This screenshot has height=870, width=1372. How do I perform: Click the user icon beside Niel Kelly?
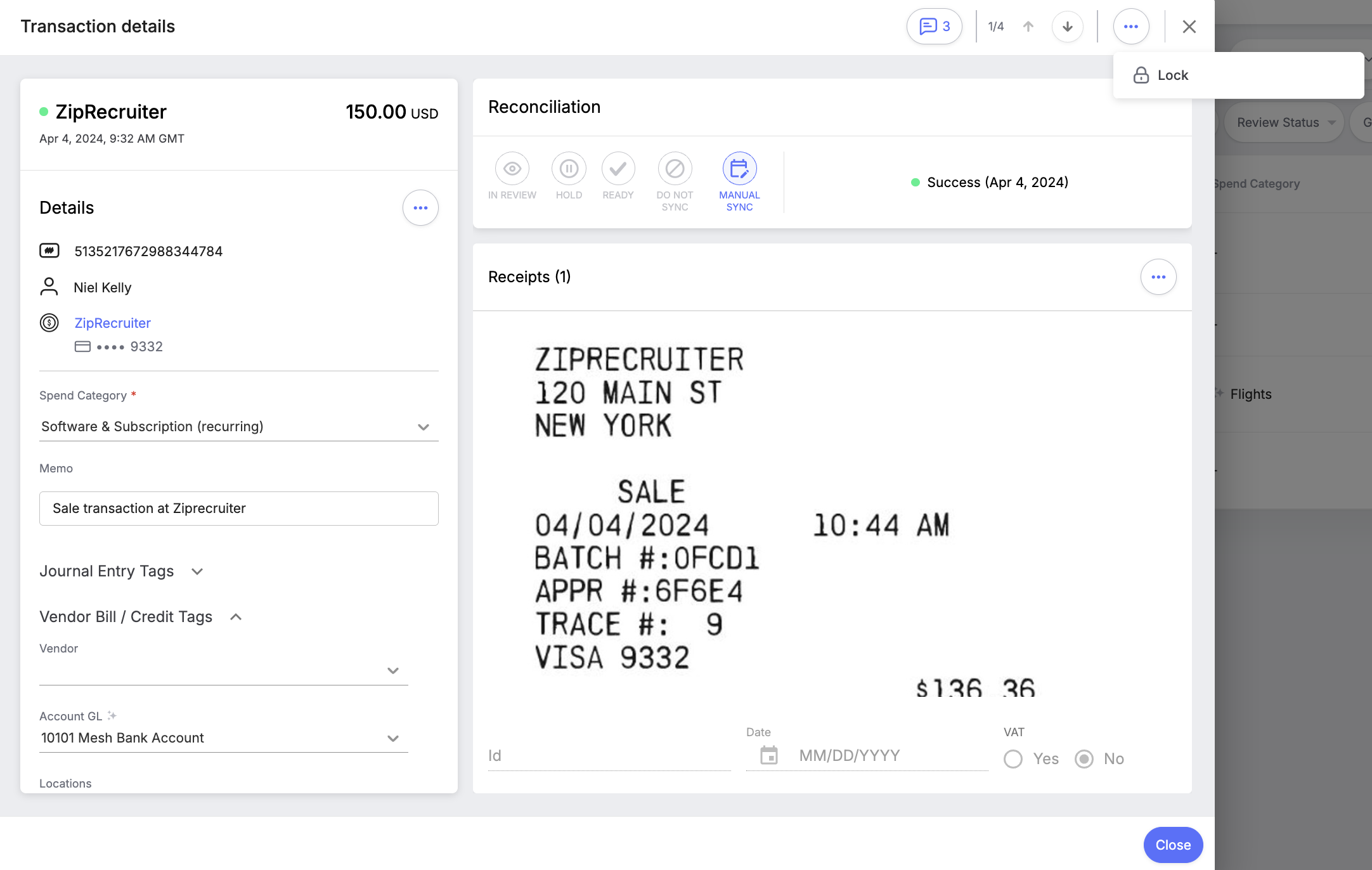[x=49, y=287]
